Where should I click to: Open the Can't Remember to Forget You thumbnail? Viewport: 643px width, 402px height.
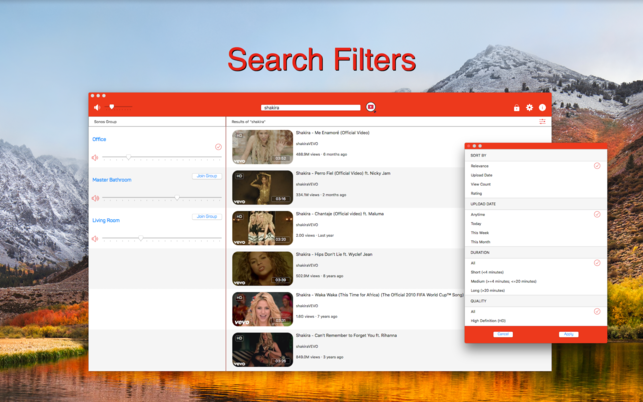[262, 350]
